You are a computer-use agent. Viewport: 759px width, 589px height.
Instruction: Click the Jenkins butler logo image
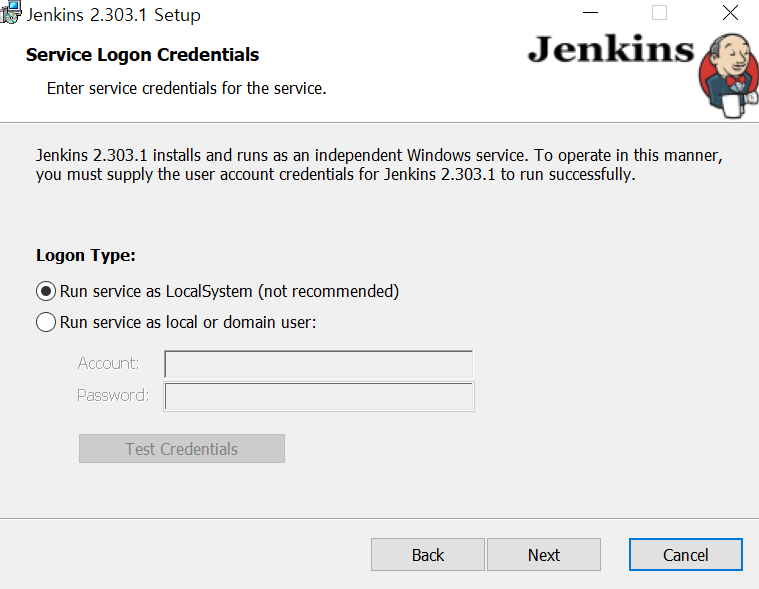(729, 76)
